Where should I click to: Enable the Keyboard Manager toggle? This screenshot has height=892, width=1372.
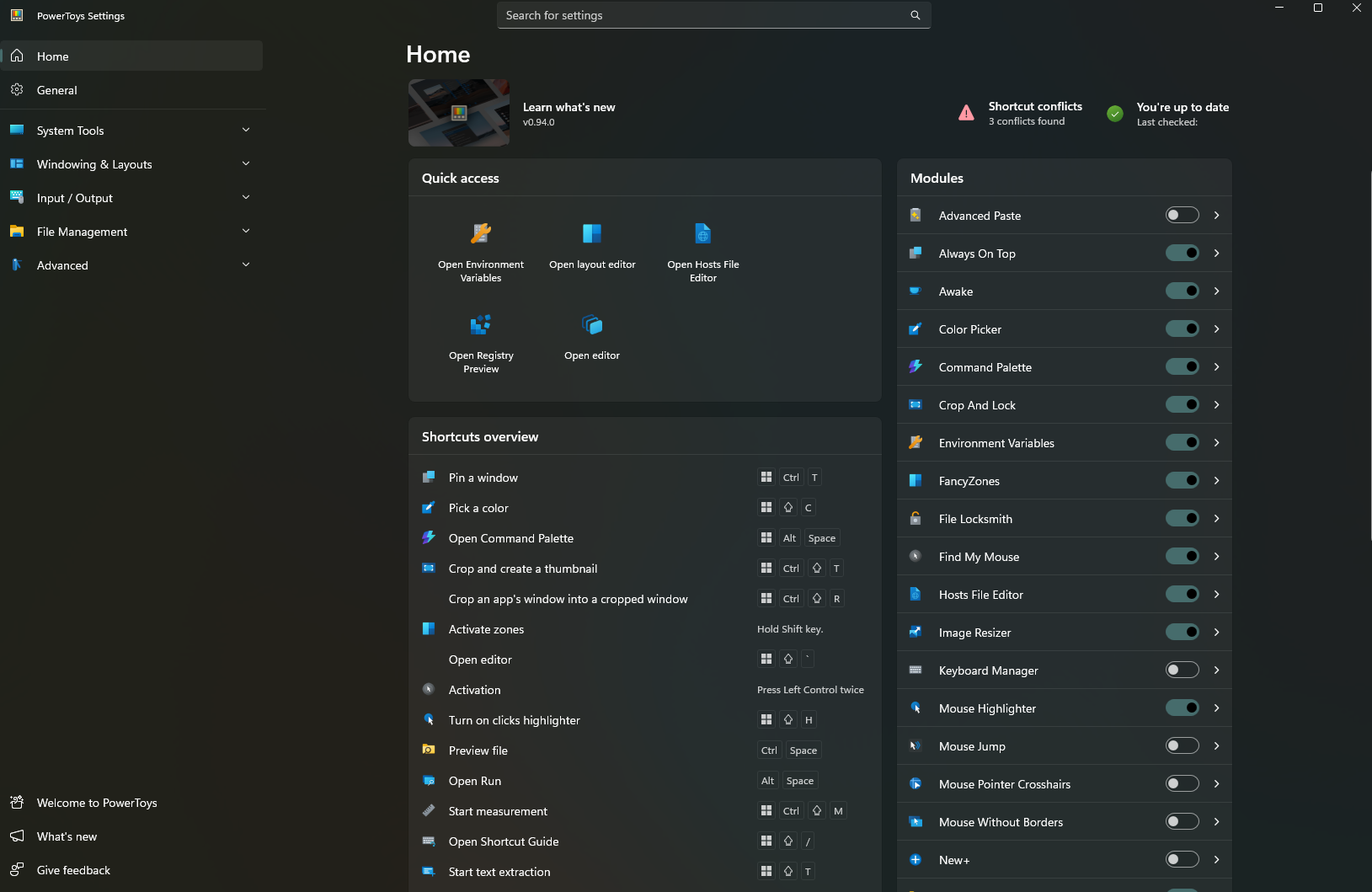tap(1182, 670)
